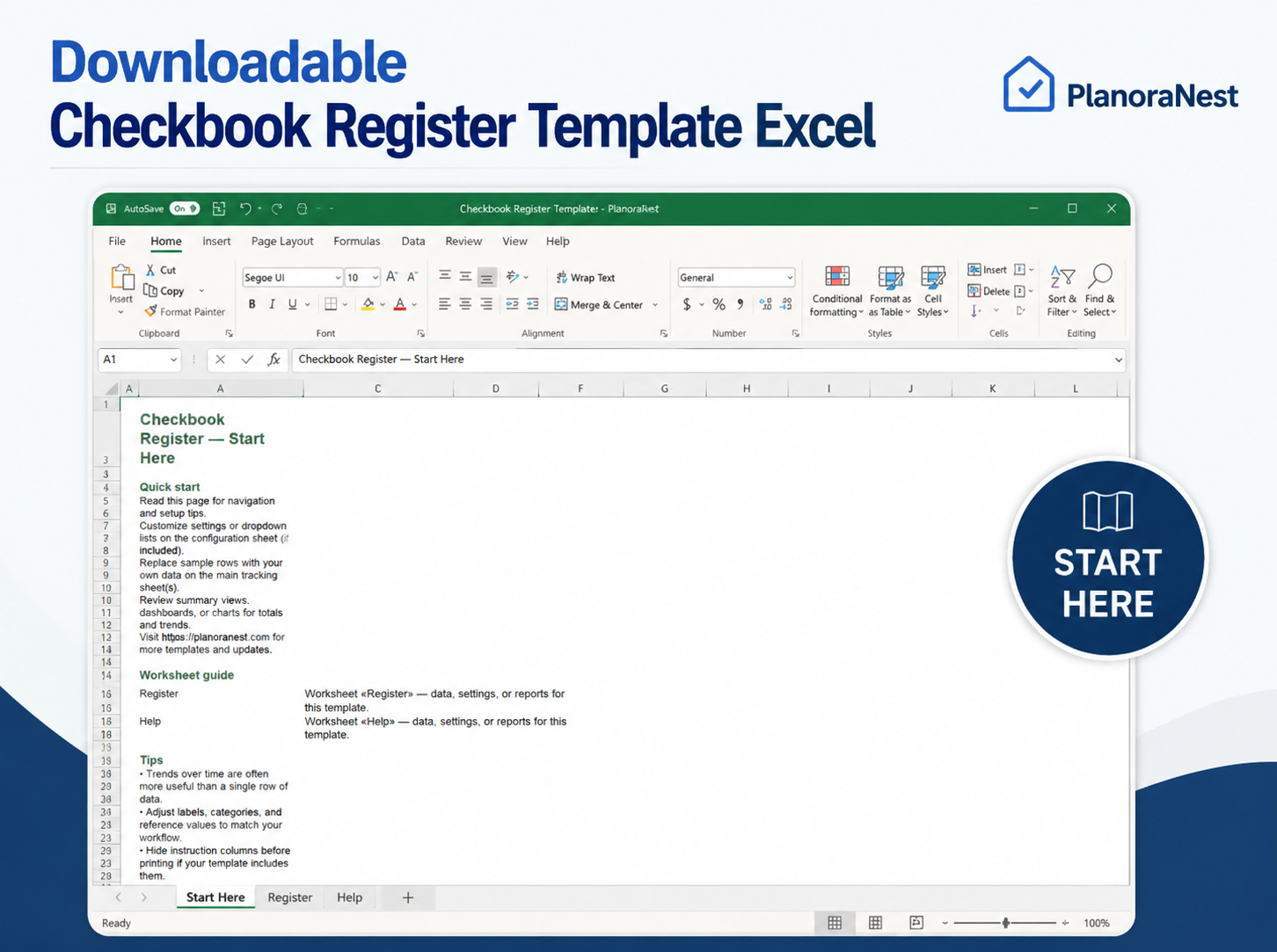Top-align the cell contents
The image size is (1277, 952).
click(444, 276)
